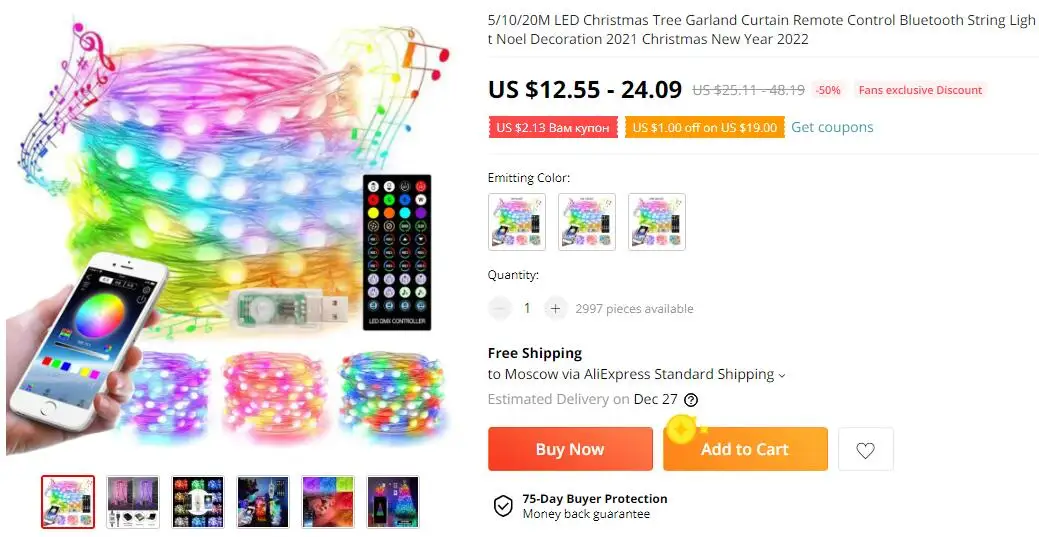Click the Buy Now button
Image resolution: width=1039 pixels, height=537 pixels.
tap(571, 449)
